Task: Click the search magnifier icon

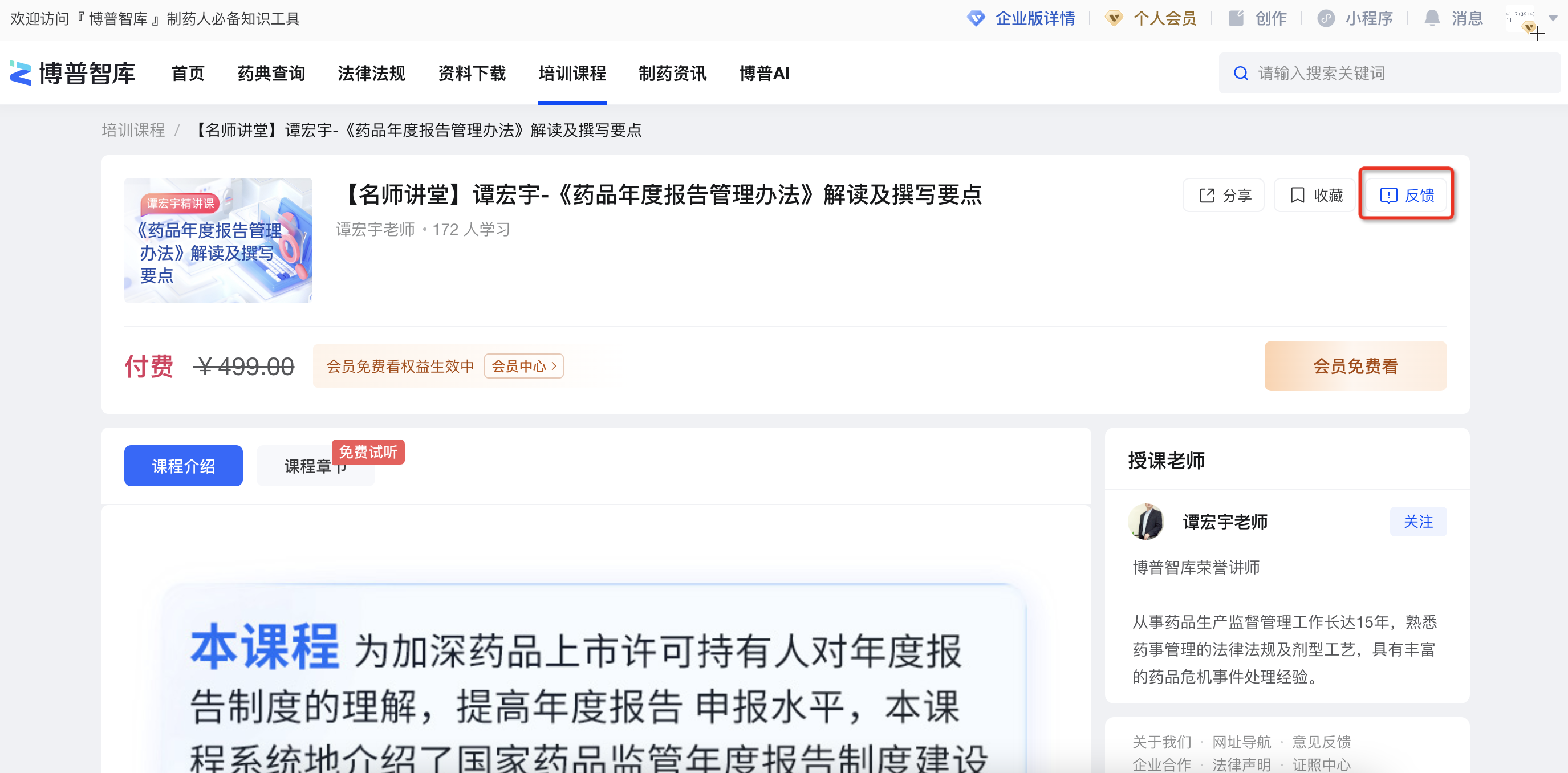Action: click(1241, 74)
